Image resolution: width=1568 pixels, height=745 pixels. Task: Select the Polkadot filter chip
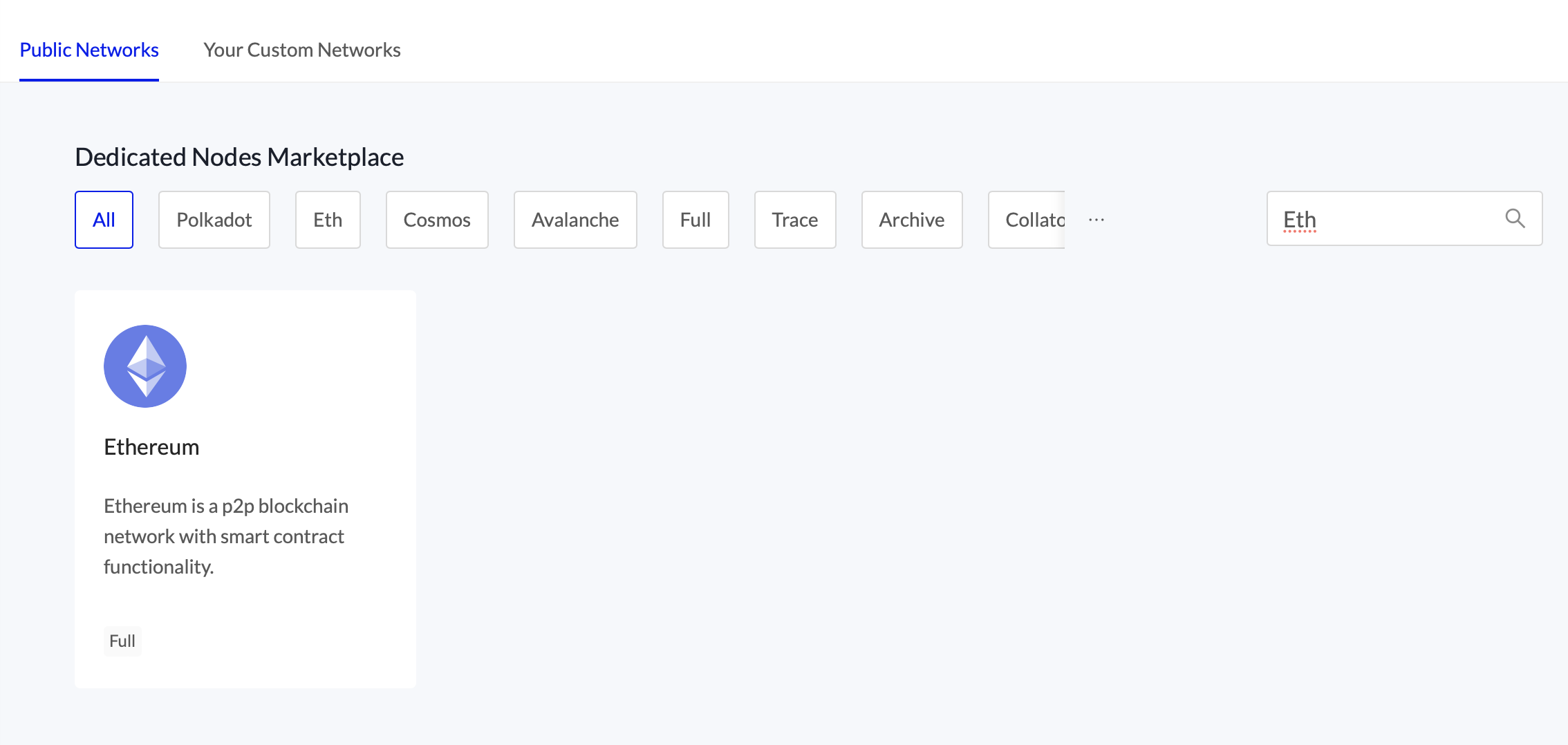(214, 219)
